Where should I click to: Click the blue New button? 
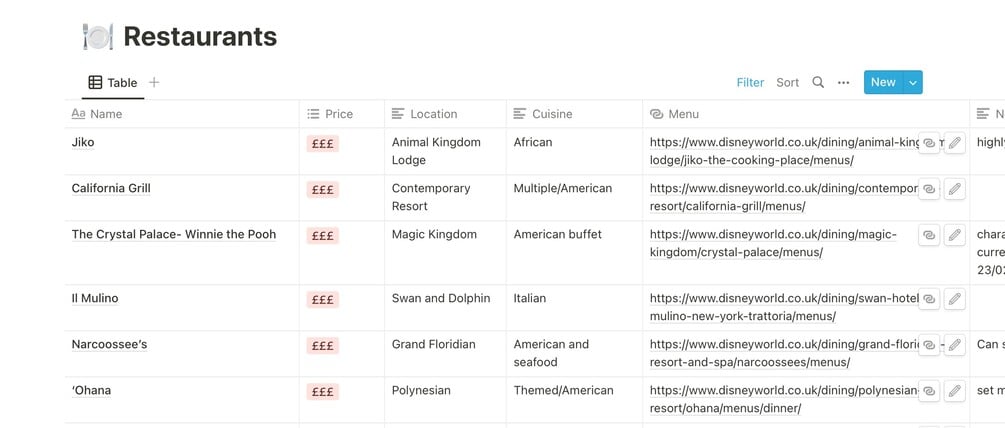pyautogui.click(x=882, y=83)
